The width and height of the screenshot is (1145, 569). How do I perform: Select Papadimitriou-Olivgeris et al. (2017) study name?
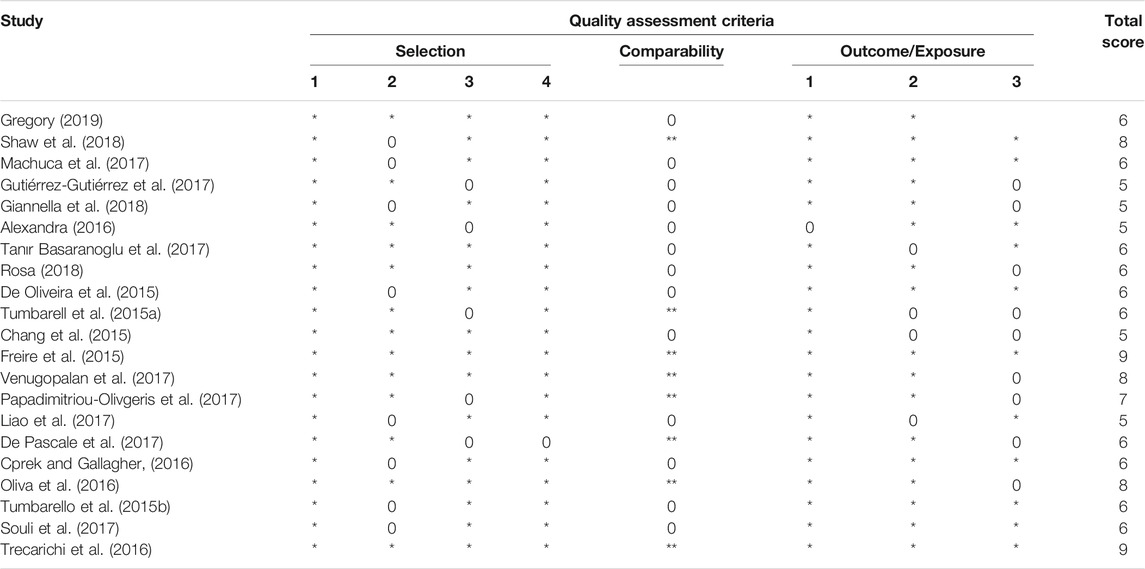[121, 400]
